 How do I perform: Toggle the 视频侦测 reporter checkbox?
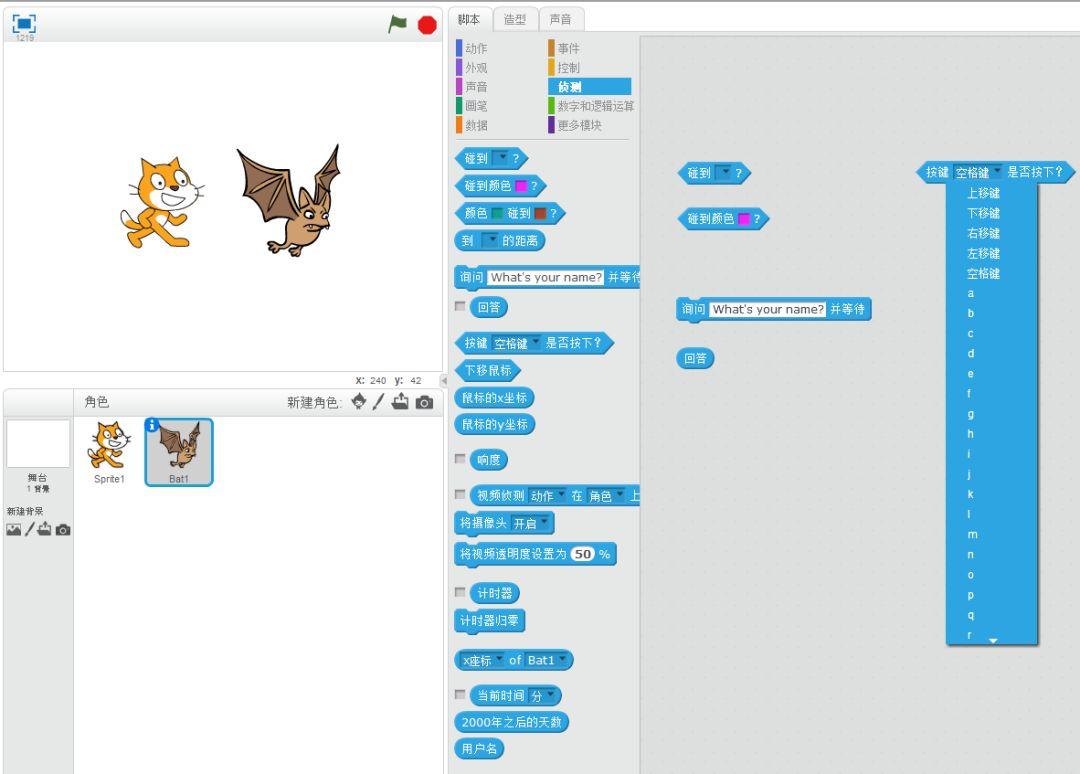[460, 494]
